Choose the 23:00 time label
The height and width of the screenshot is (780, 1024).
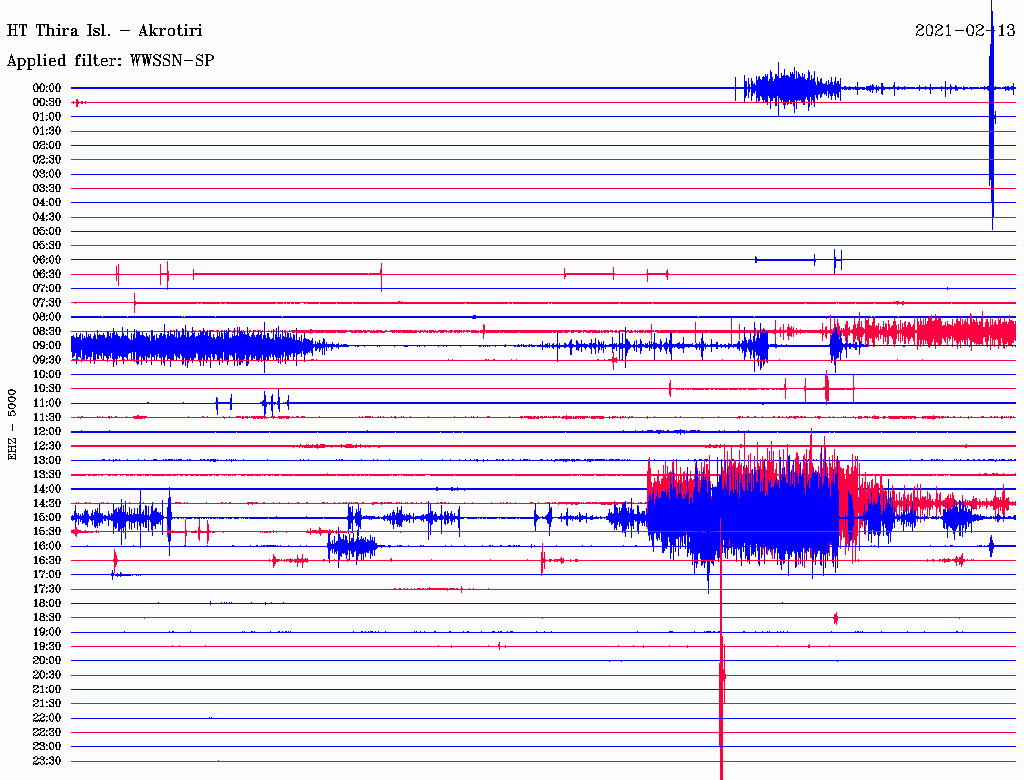47,747
